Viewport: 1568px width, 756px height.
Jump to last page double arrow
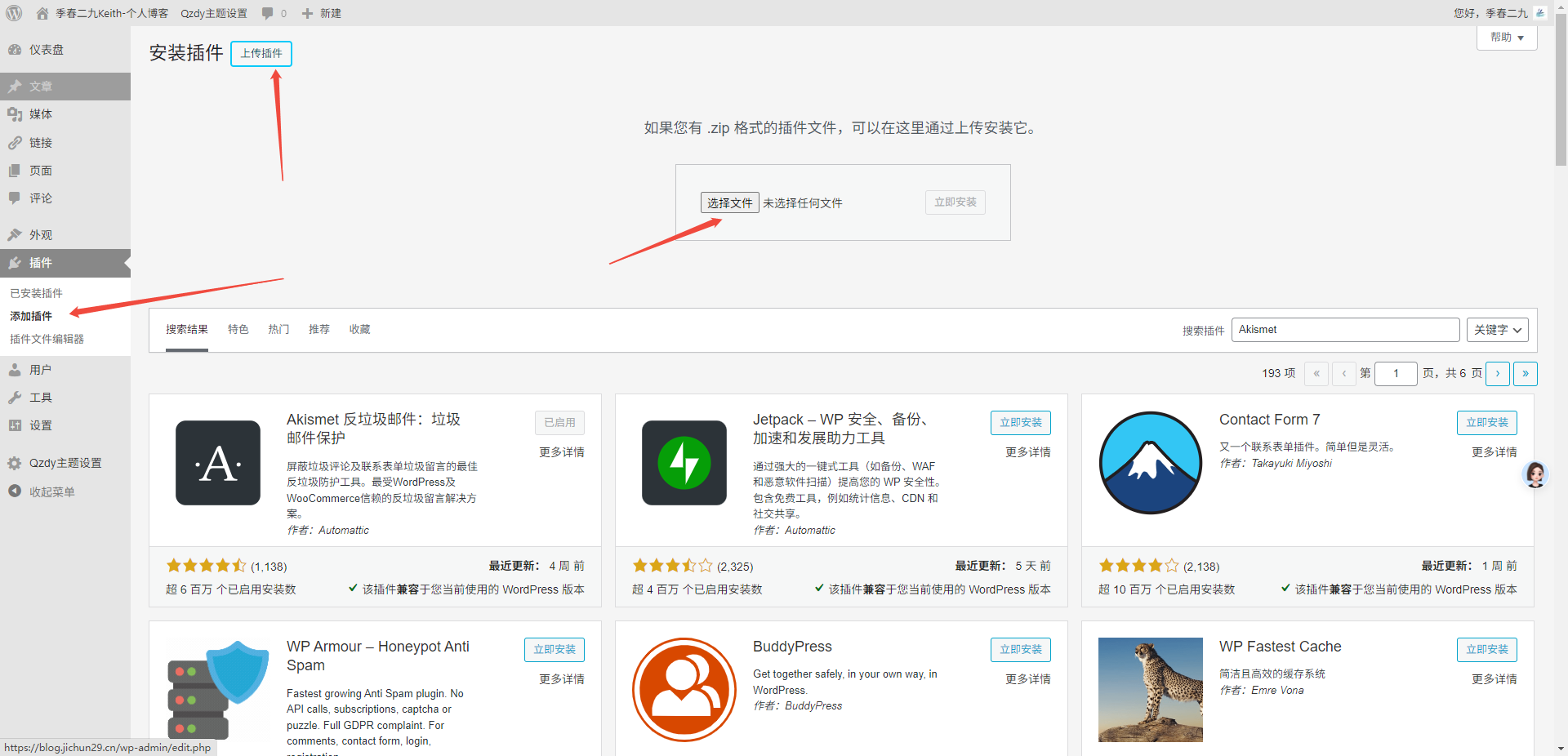[x=1526, y=374]
